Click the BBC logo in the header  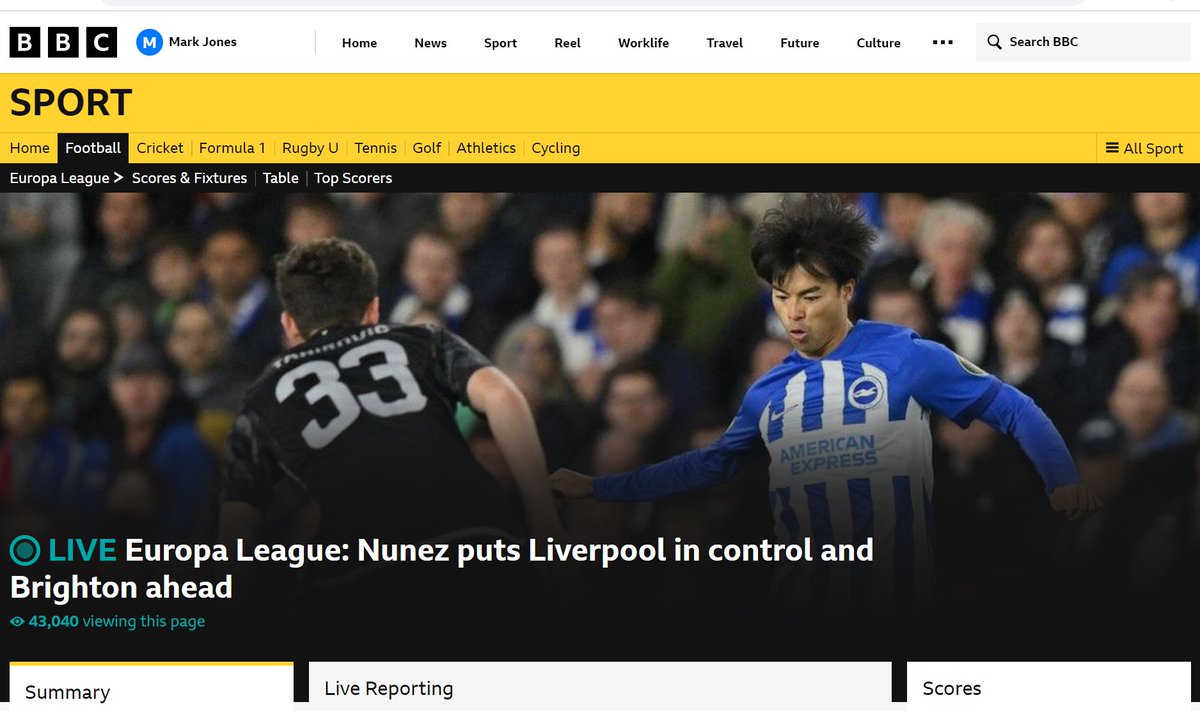click(63, 42)
